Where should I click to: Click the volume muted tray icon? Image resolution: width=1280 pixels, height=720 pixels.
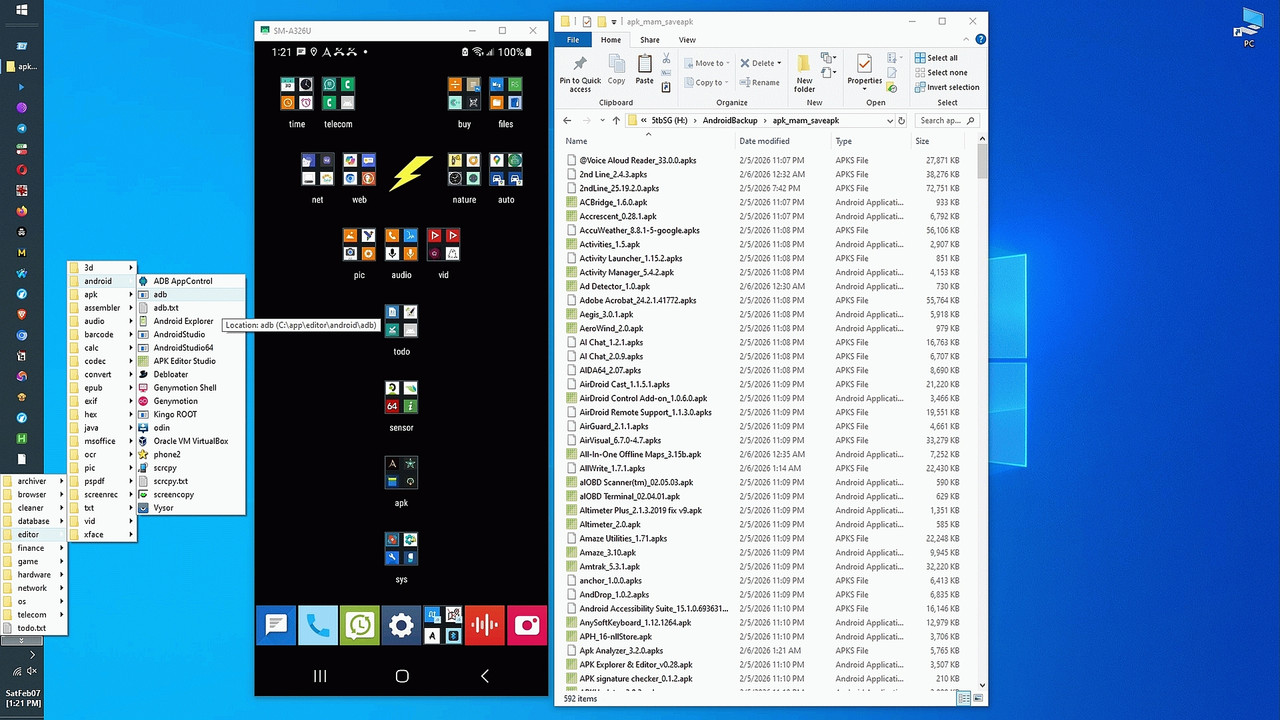(32, 671)
